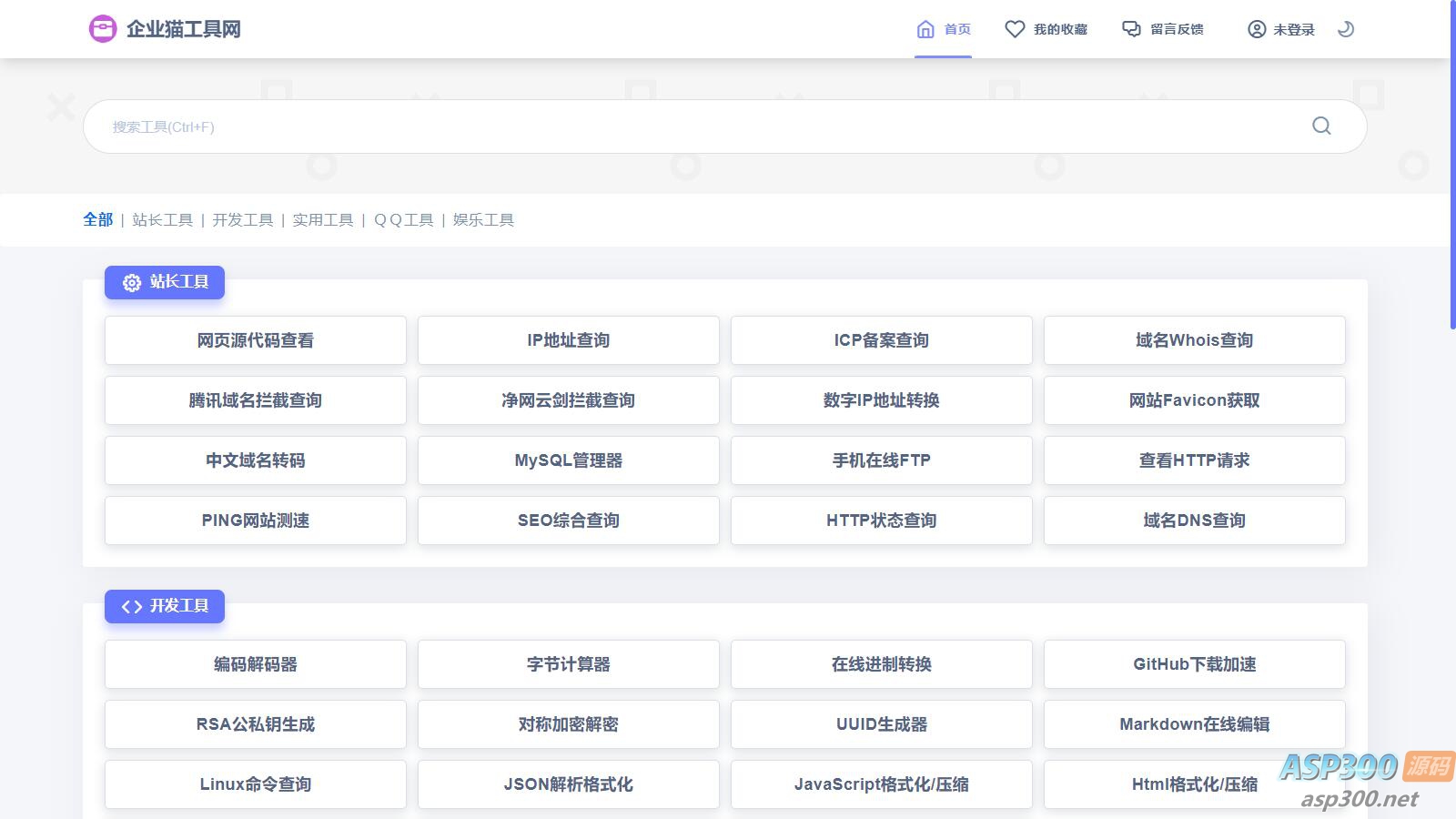The height and width of the screenshot is (819, 1456).
Task: Click the page vertical scrollbar thumb
Action: pyautogui.click(x=1452, y=164)
